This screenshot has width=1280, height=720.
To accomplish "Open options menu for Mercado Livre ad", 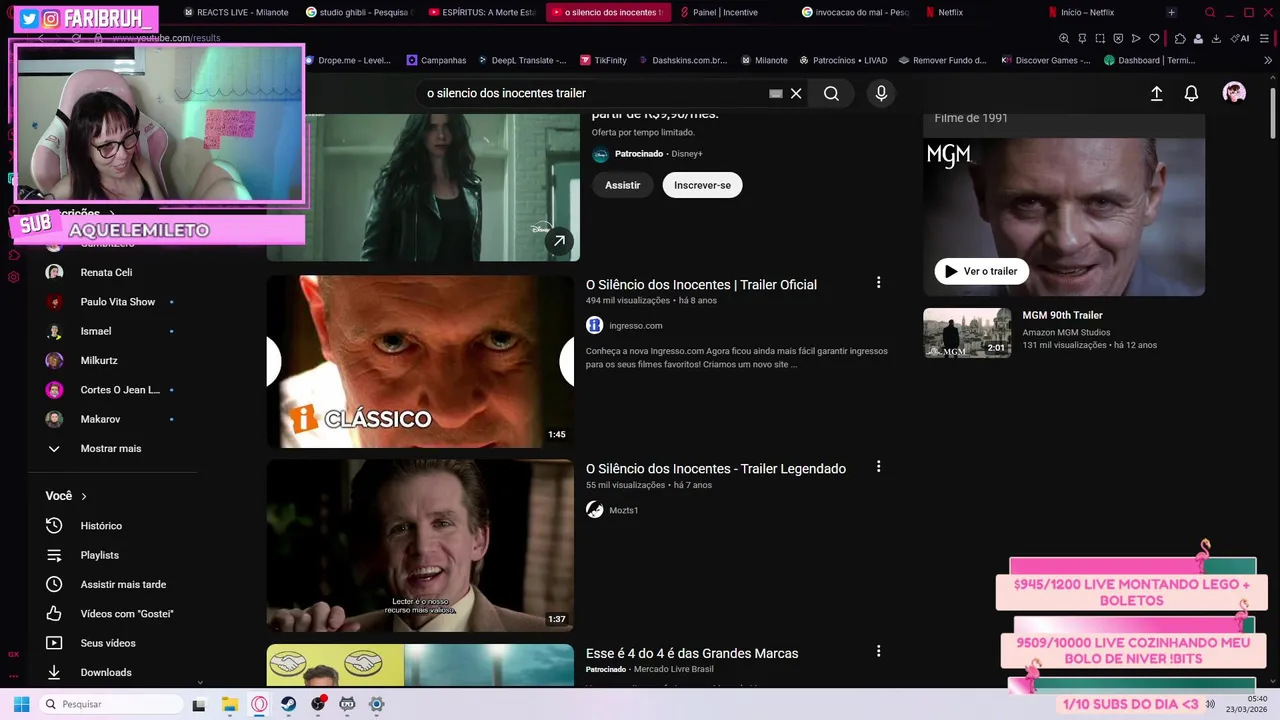I will point(879,651).
